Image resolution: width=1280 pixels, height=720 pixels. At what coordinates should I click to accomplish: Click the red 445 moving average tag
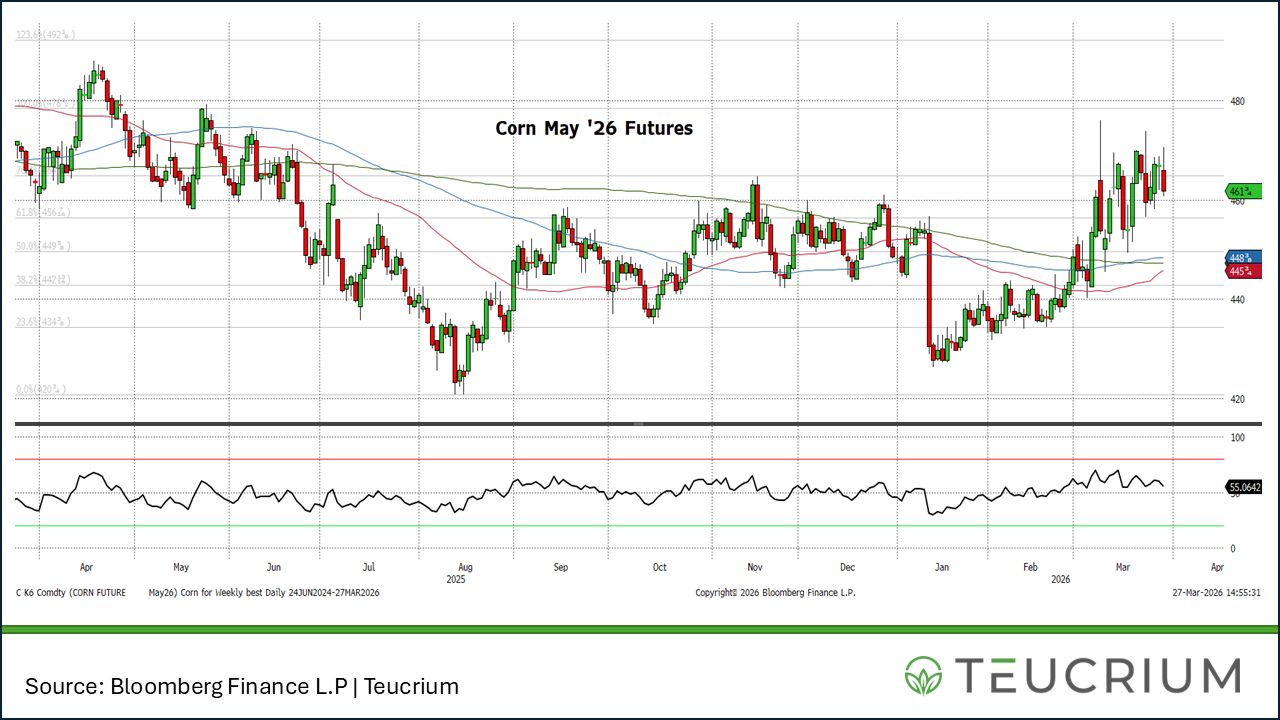tap(1241, 271)
